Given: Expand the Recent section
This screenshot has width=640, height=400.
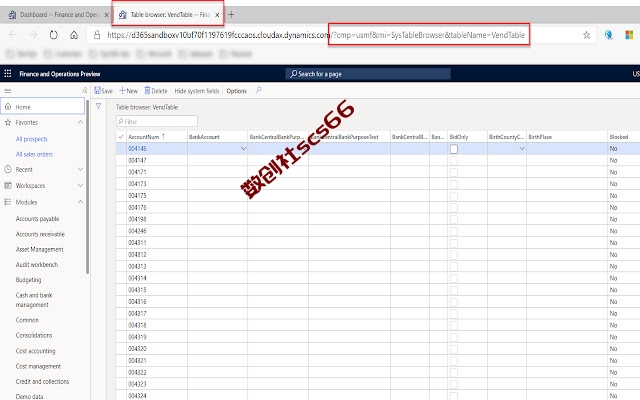Looking at the screenshot, I should pyautogui.click(x=80, y=169).
